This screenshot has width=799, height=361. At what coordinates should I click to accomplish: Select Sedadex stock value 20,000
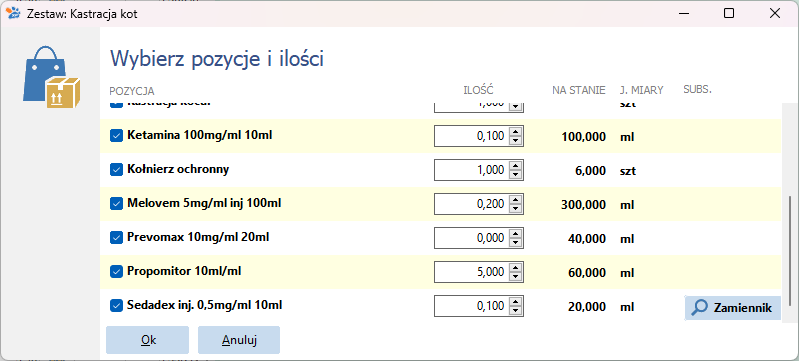click(x=587, y=307)
